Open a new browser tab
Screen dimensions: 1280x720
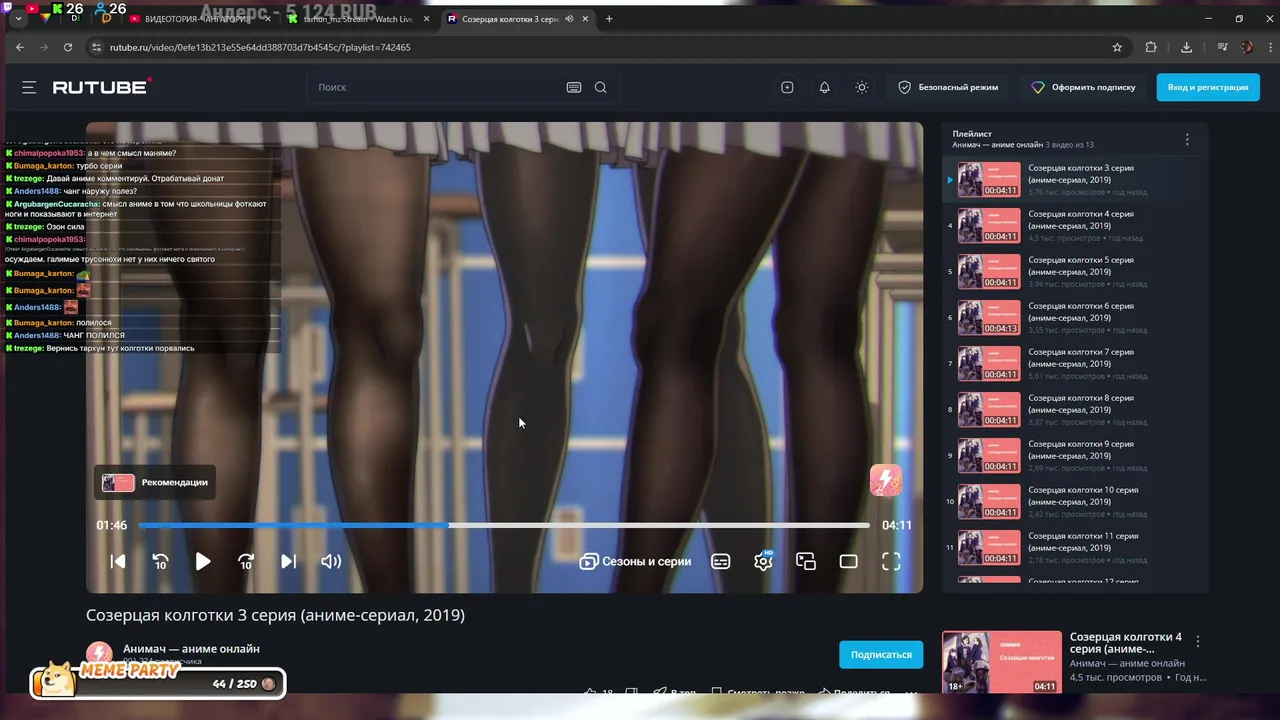(x=609, y=19)
